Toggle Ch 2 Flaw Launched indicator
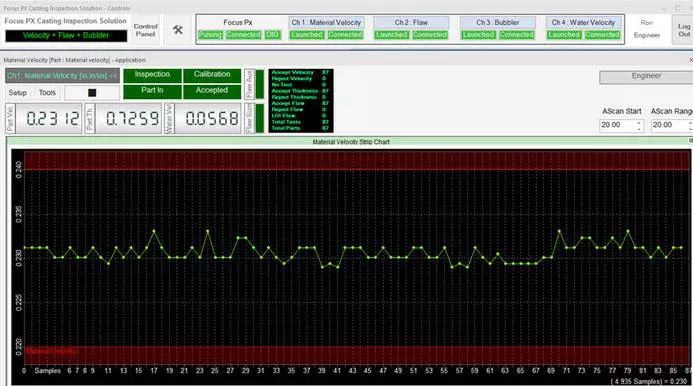 (x=392, y=35)
